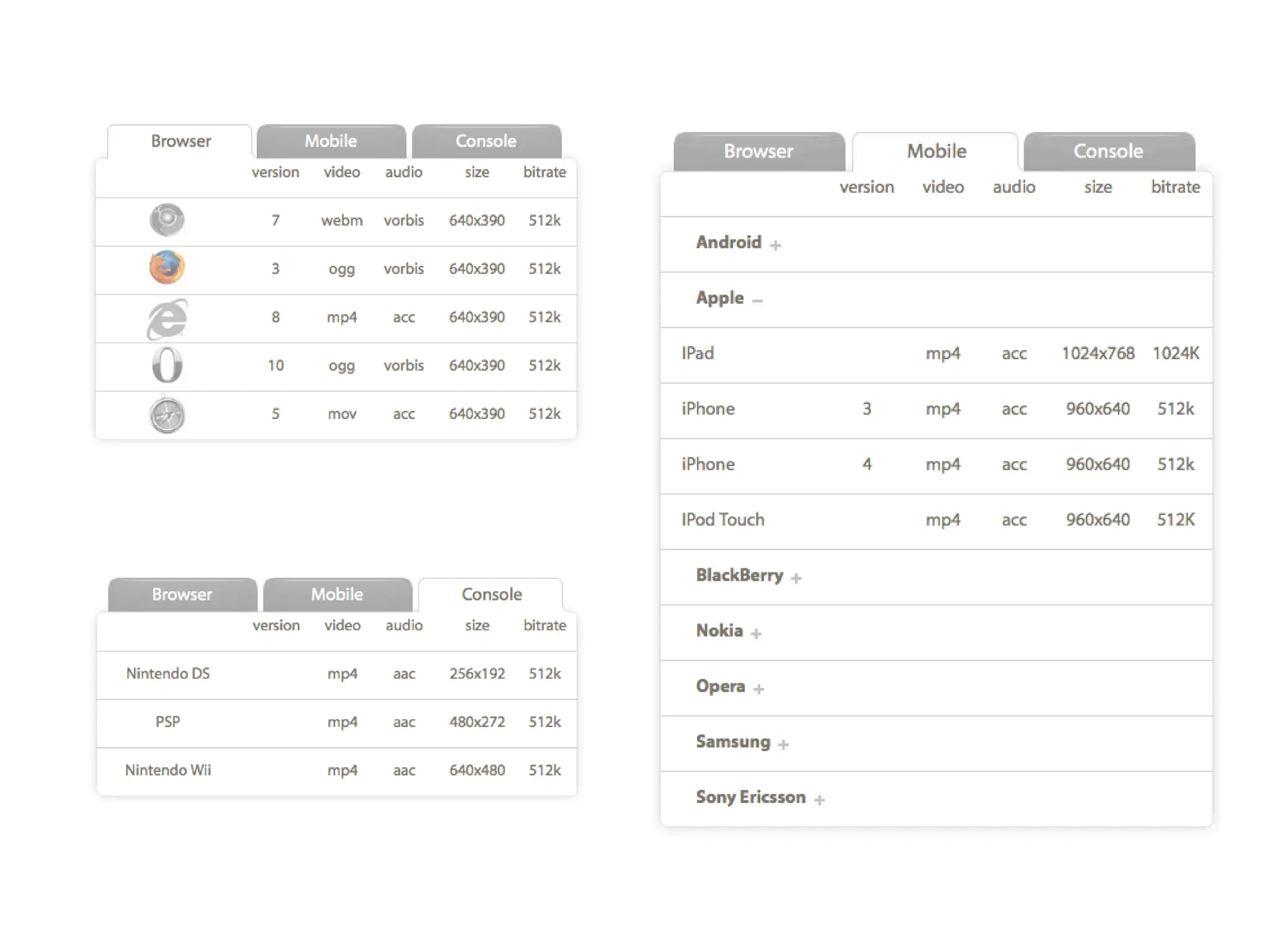Select the IPad row

tap(698, 353)
